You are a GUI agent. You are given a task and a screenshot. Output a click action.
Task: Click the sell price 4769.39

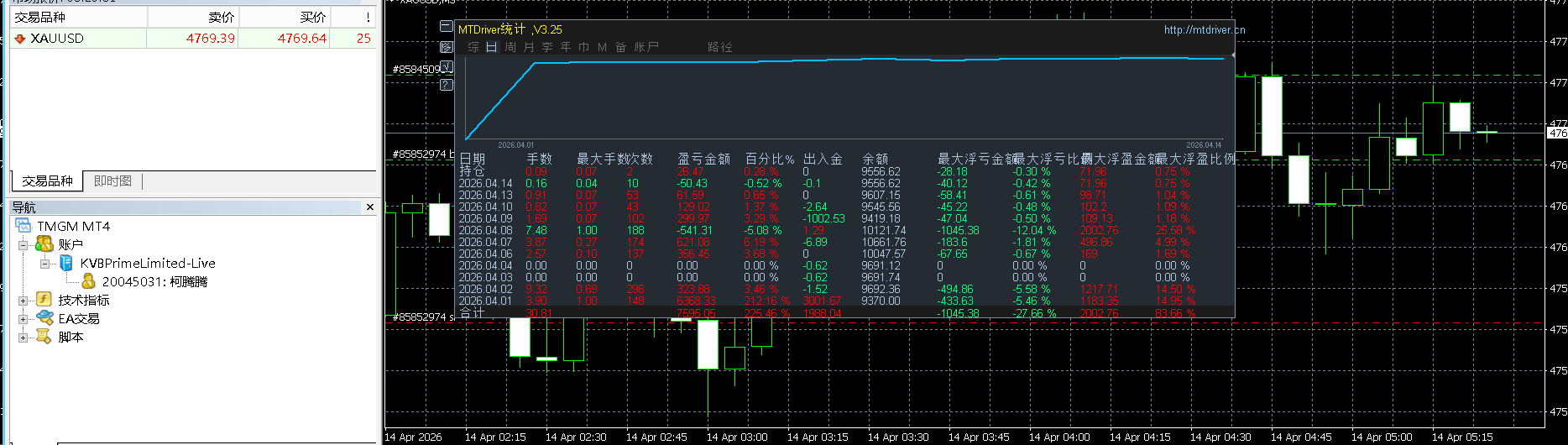[x=211, y=39]
